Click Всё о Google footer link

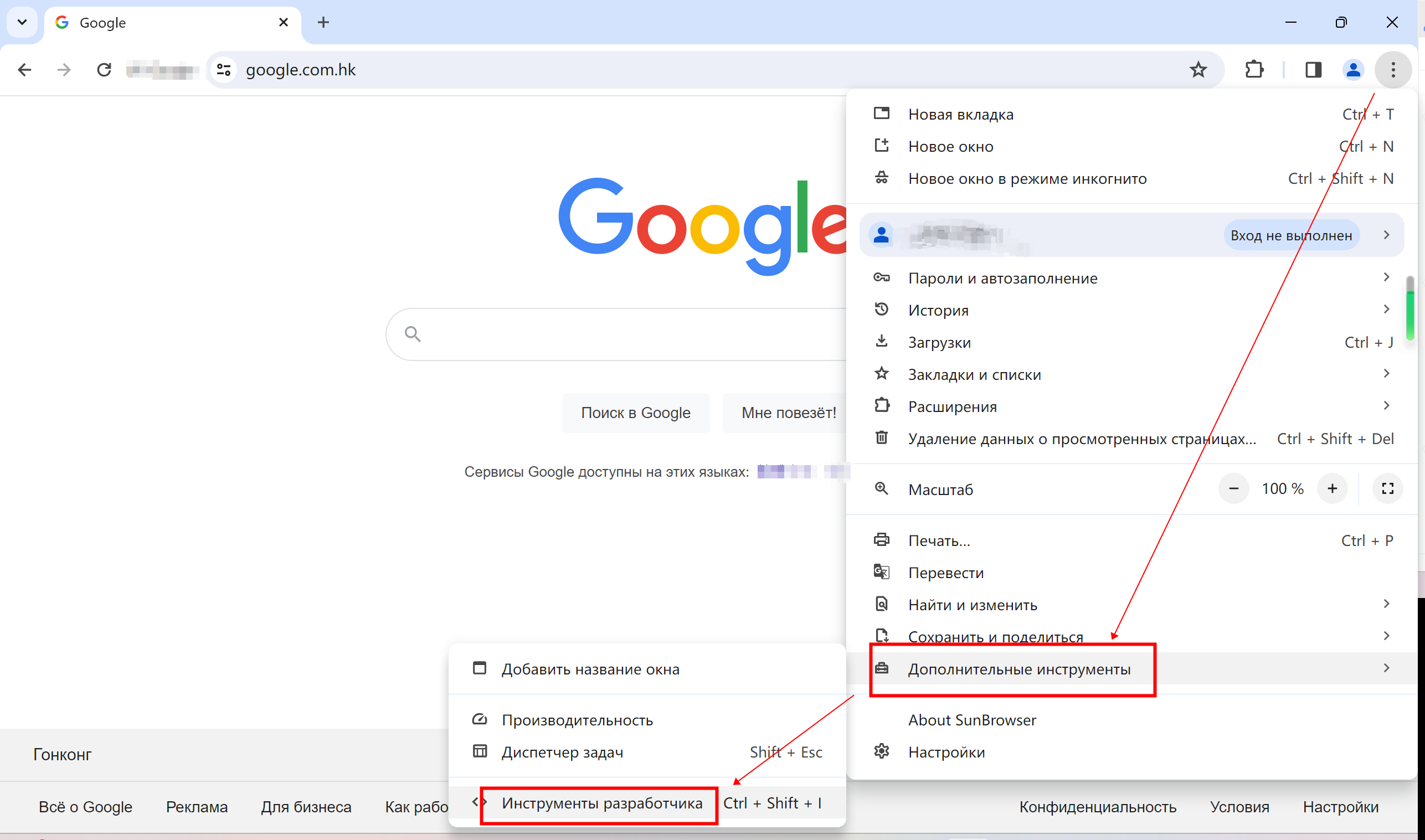click(85, 807)
